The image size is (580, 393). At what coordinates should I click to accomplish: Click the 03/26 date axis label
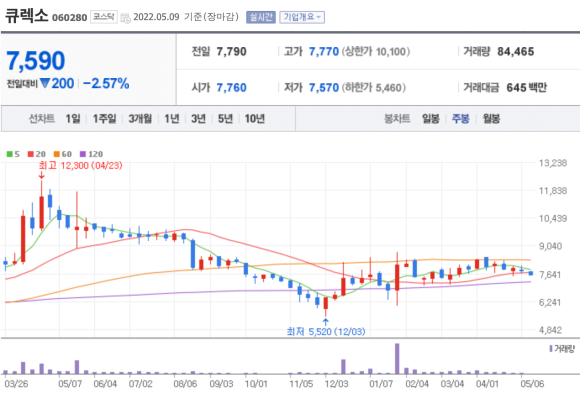(16, 384)
